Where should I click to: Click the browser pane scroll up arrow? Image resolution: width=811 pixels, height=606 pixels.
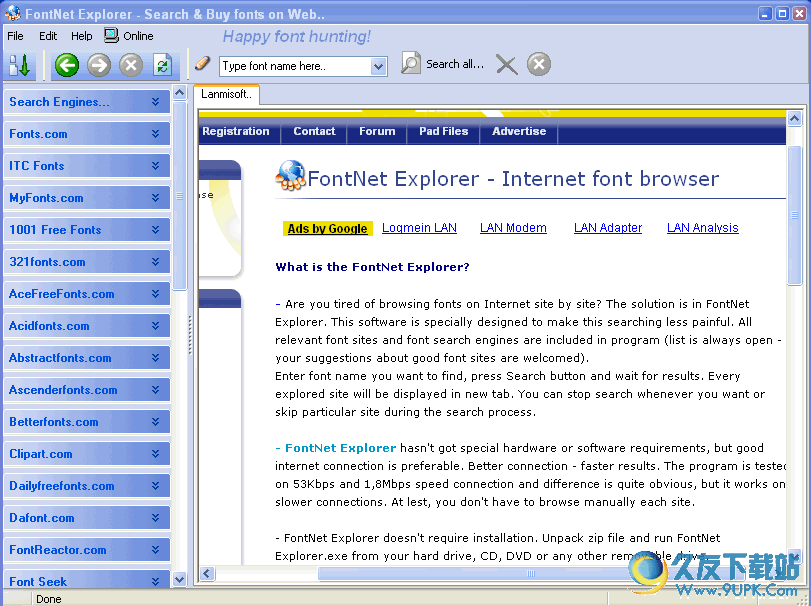(794, 119)
